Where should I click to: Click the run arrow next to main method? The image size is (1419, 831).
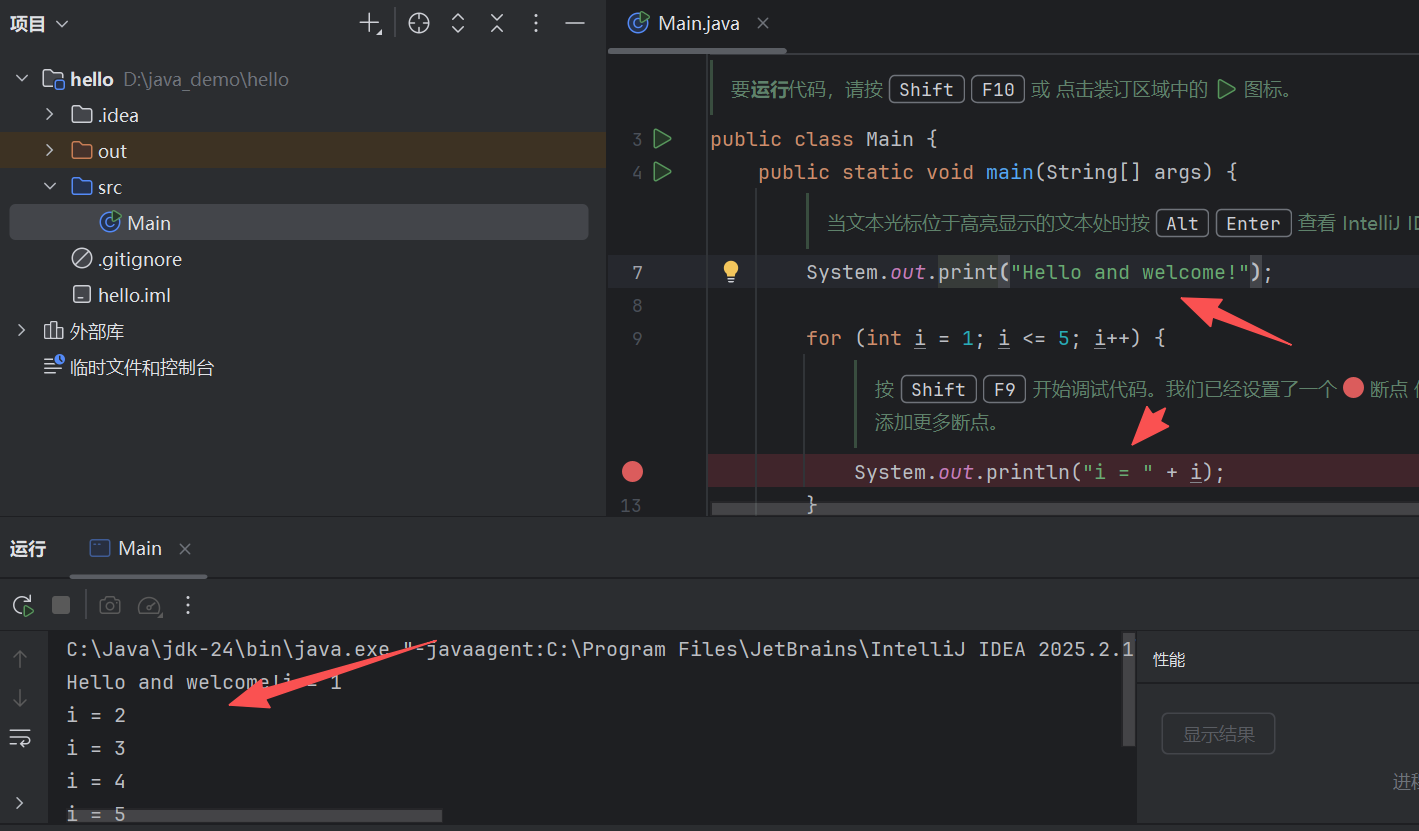(x=662, y=172)
